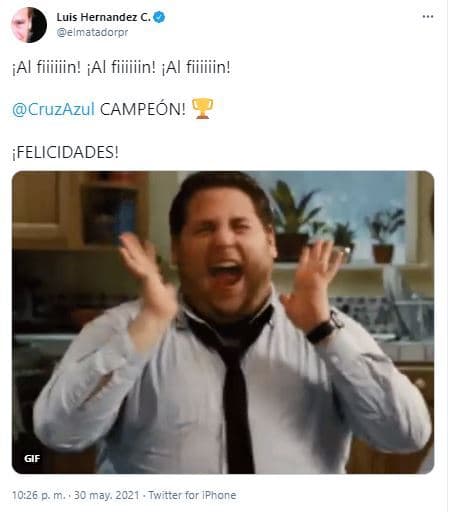Click the 10:26 p. m. timestamp

click(39, 495)
